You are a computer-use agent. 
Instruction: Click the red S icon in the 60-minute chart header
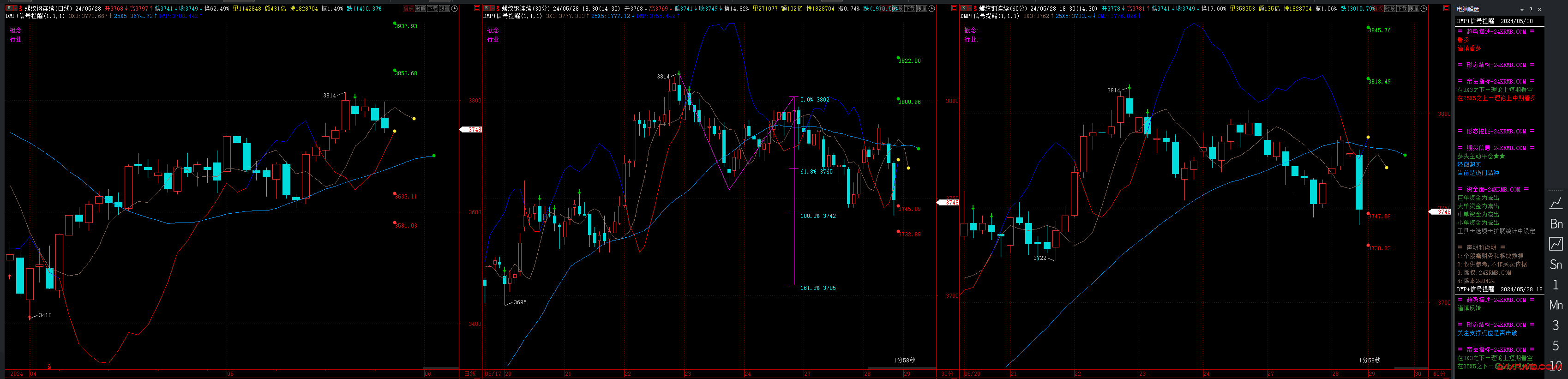point(975,8)
